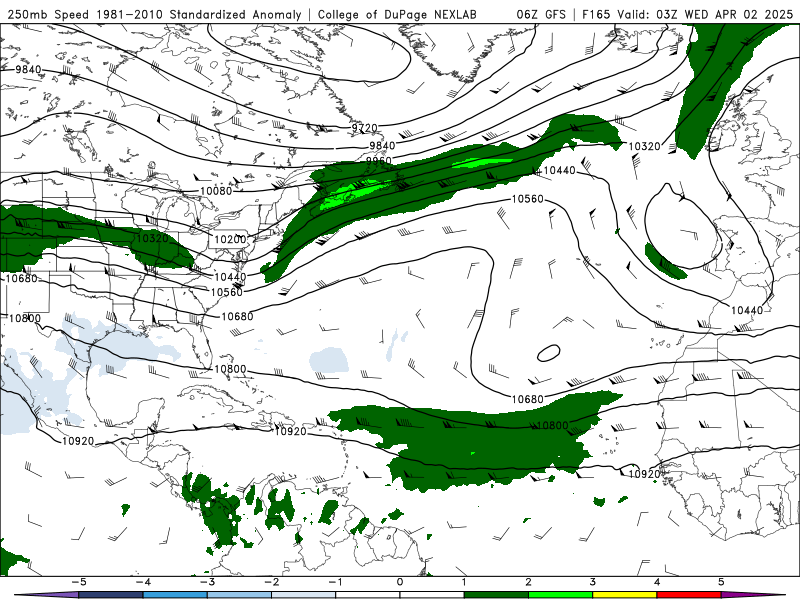Click the '5' tick label on the colorbar
This screenshot has height=600, width=800.
721,582
